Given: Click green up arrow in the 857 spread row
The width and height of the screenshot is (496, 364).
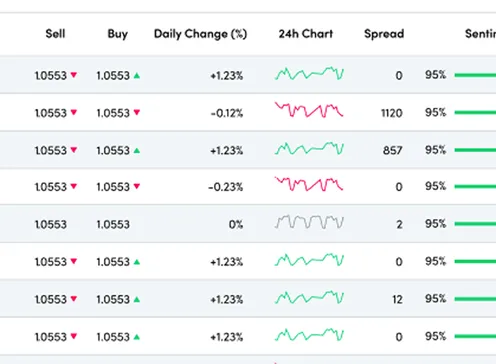Looking at the screenshot, I should pos(137,151).
